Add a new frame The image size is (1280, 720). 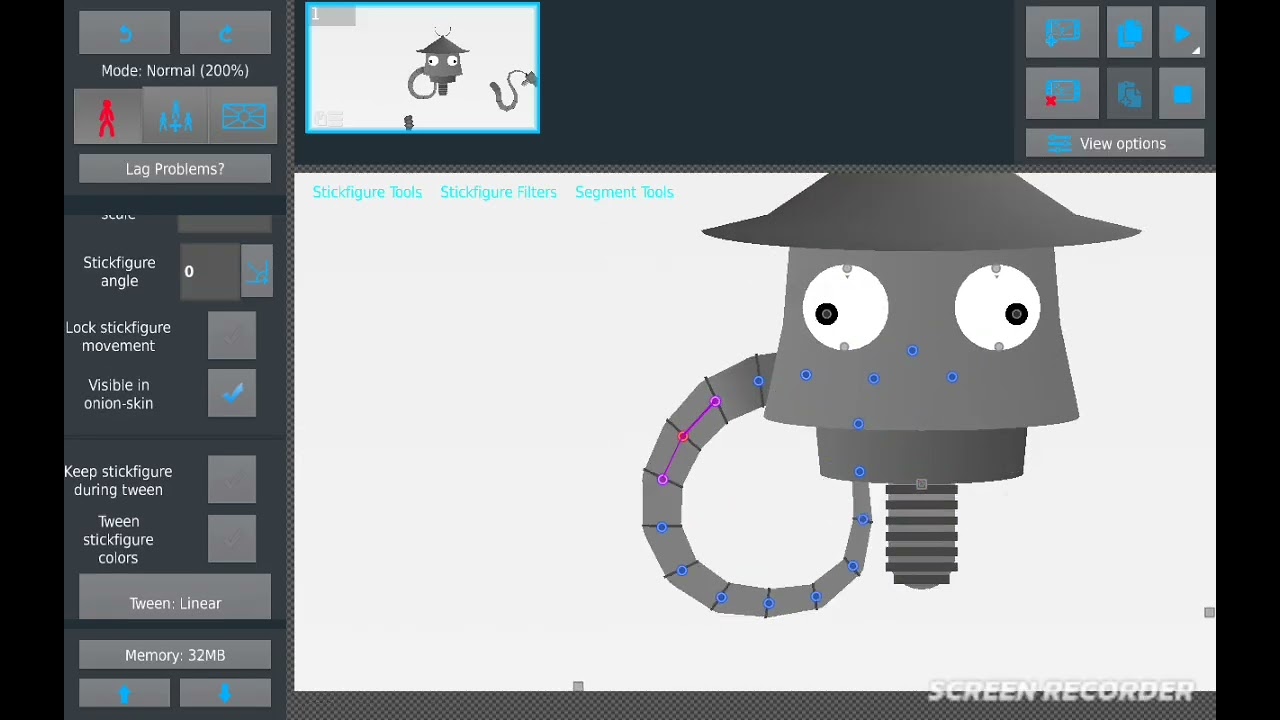[x=1062, y=33]
